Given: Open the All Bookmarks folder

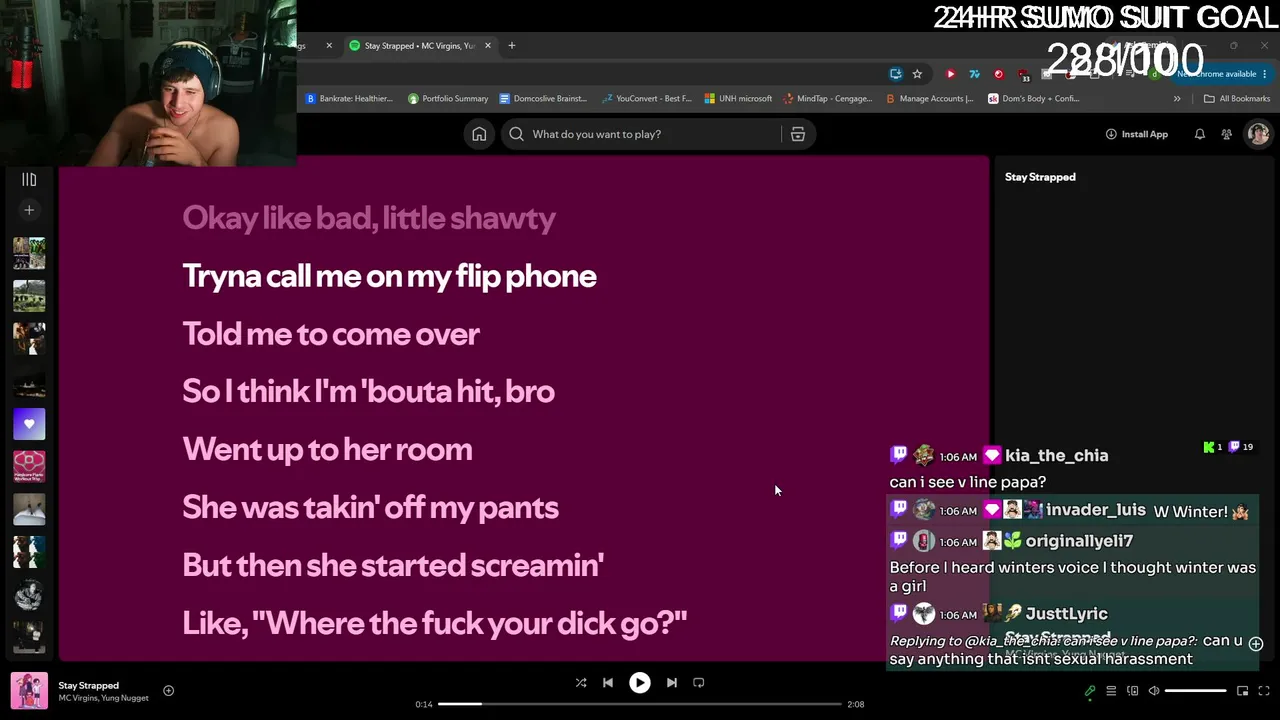Looking at the screenshot, I should (x=1237, y=98).
